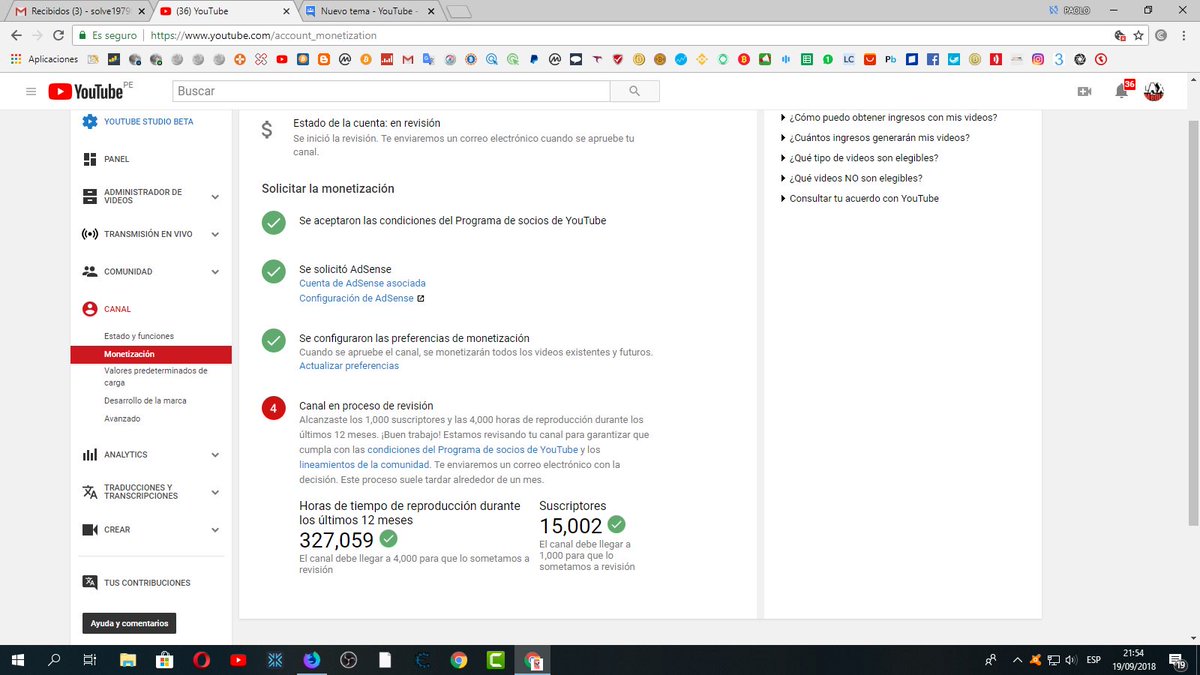Click the browser address bar URL
The image size is (1200, 675).
tap(262, 35)
